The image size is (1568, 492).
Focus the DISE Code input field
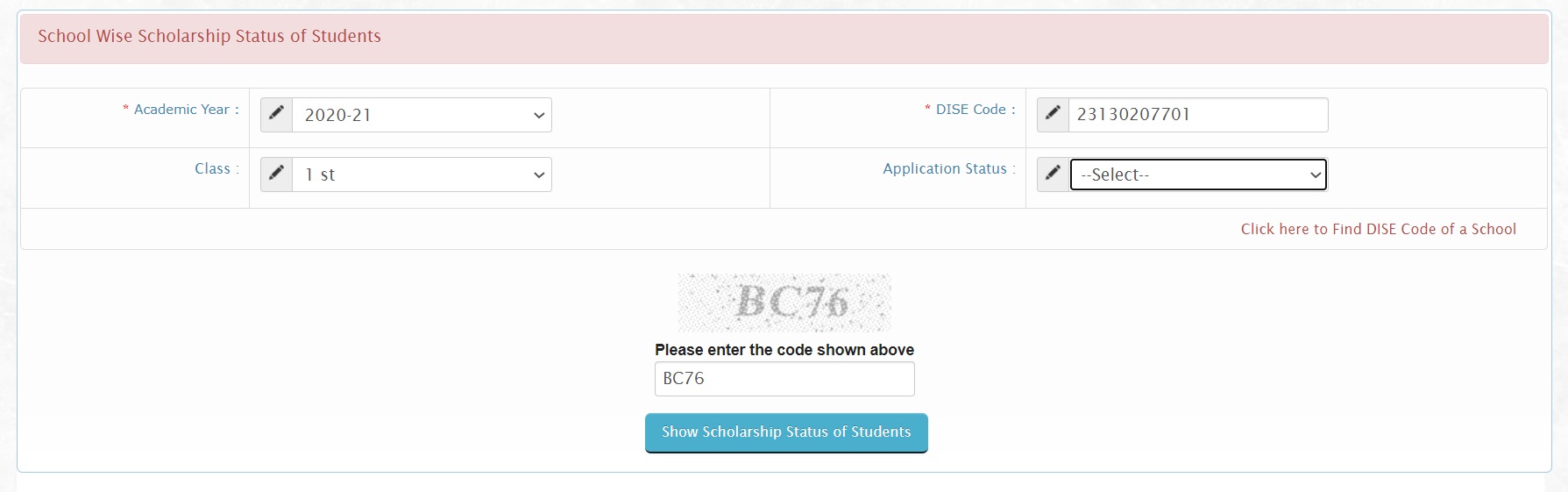(x=1197, y=115)
